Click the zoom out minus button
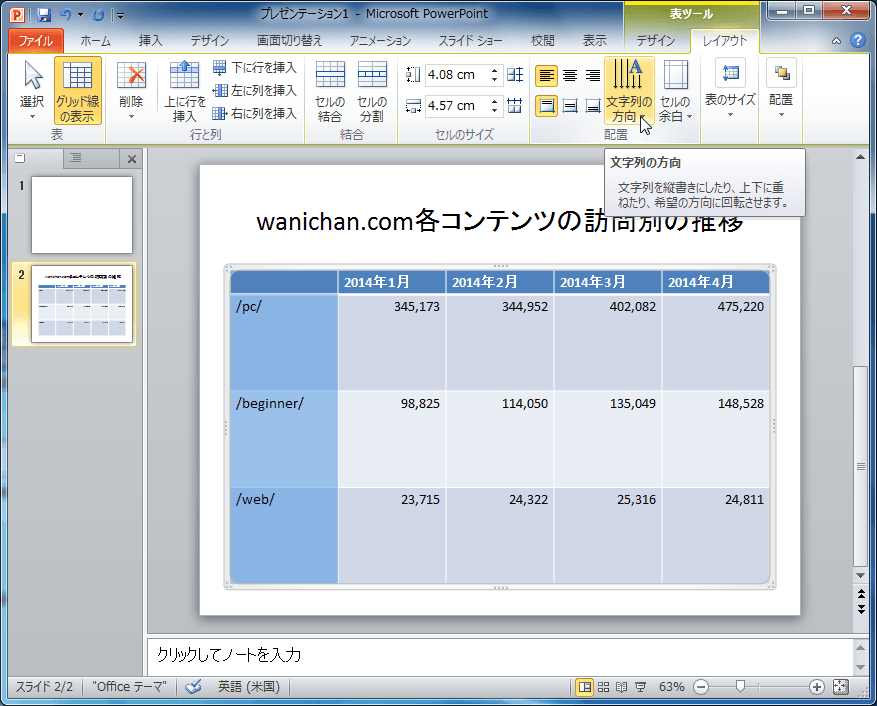Image resolution: width=877 pixels, height=706 pixels. (701, 687)
